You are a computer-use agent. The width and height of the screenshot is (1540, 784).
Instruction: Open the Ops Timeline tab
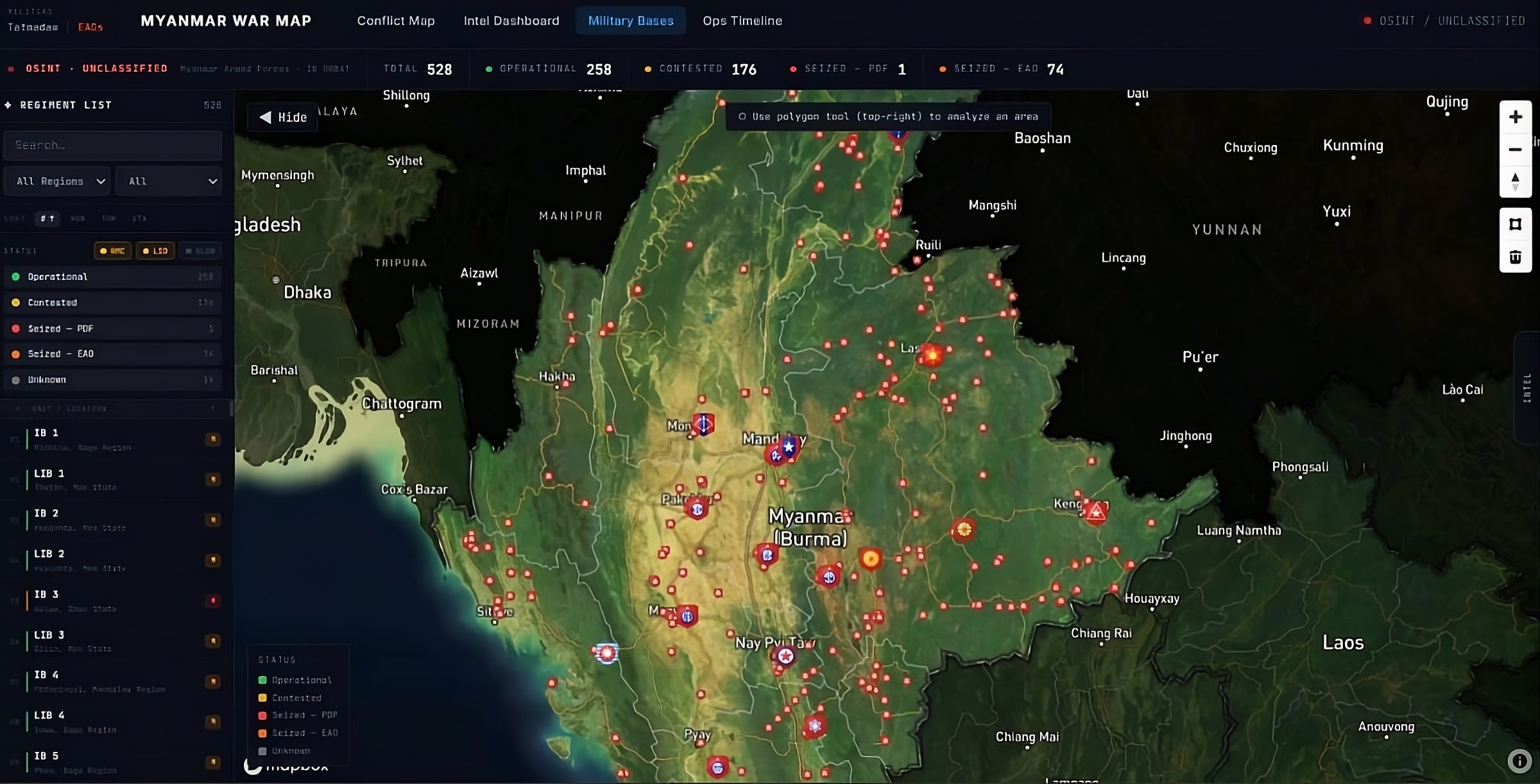click(x=742, y=21)
